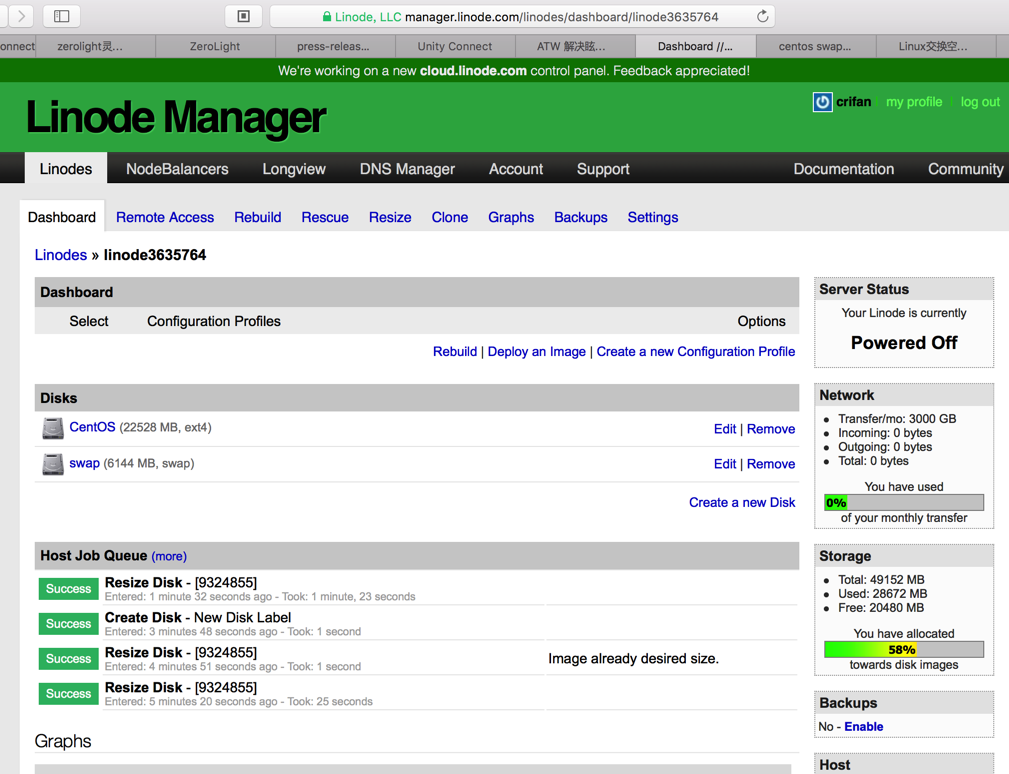Reload the page with the refresh icon
Viewport: 1009px width, 774px height.
point(763,17)
